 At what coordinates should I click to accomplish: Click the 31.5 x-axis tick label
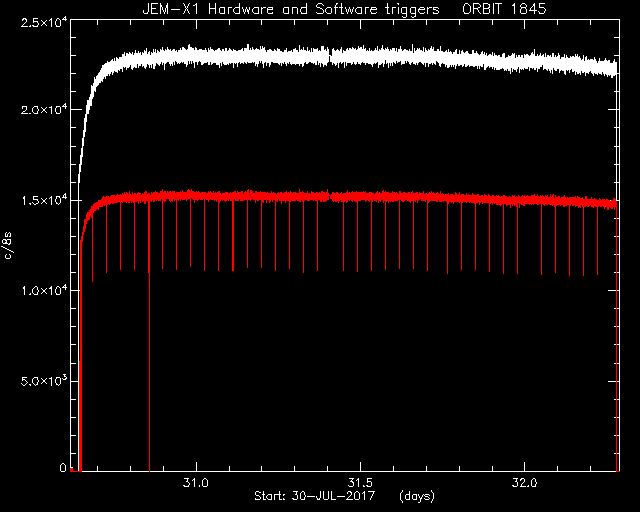click(x=360, y=483)
